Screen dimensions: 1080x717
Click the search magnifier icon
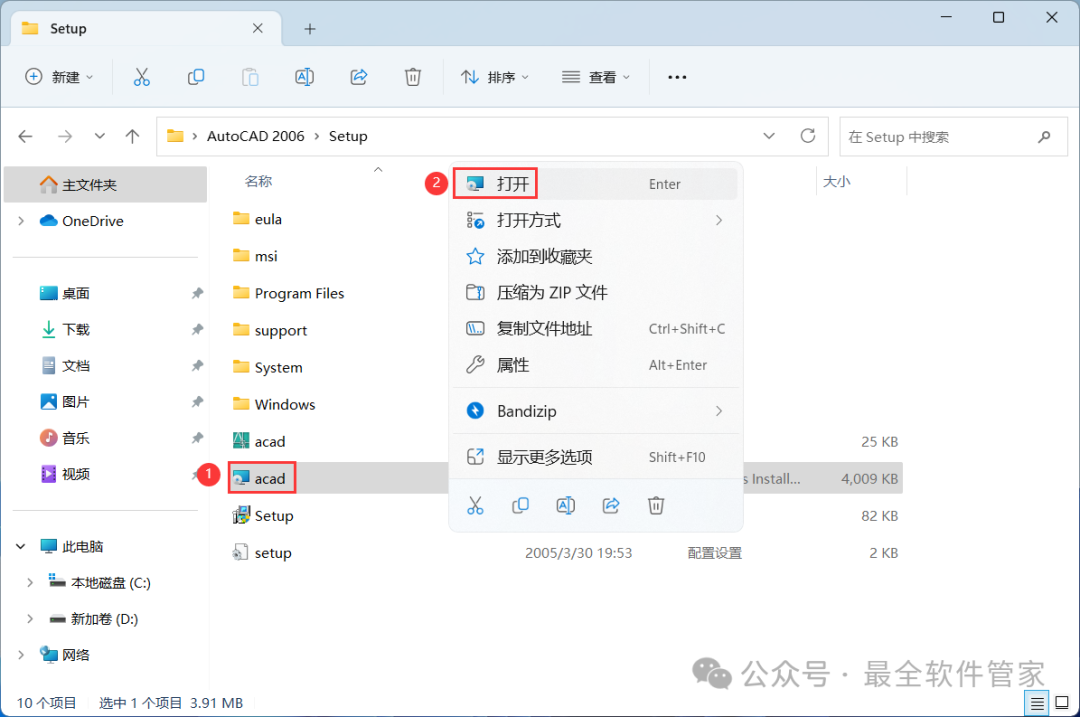(x=1044, y=136)
